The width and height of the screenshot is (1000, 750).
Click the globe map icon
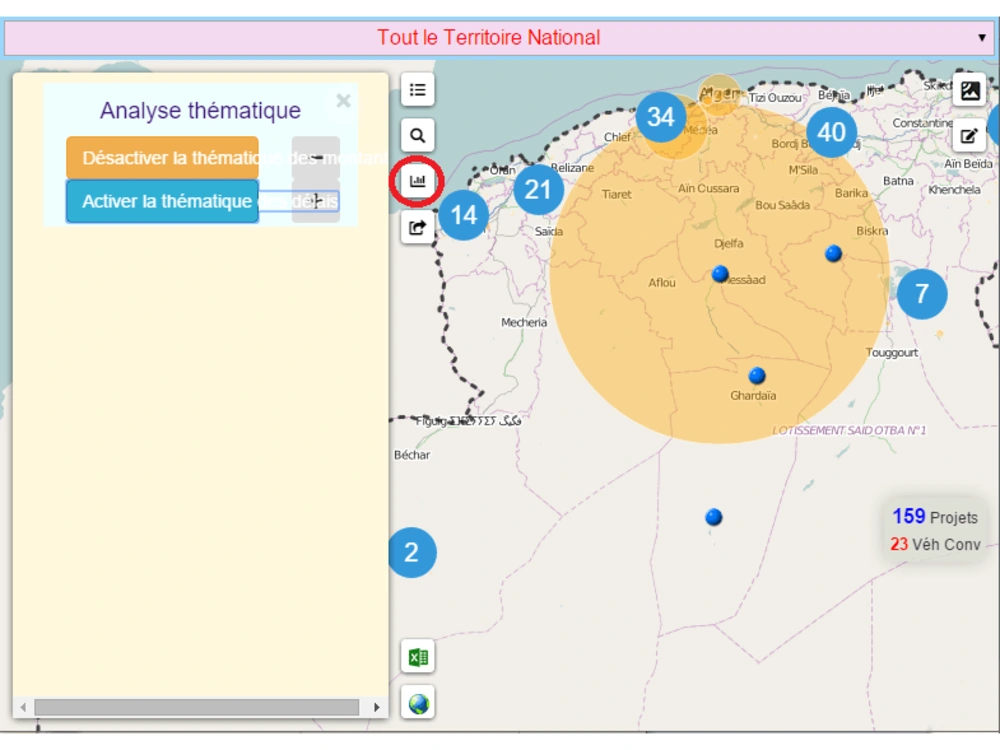tap(418, 703)
